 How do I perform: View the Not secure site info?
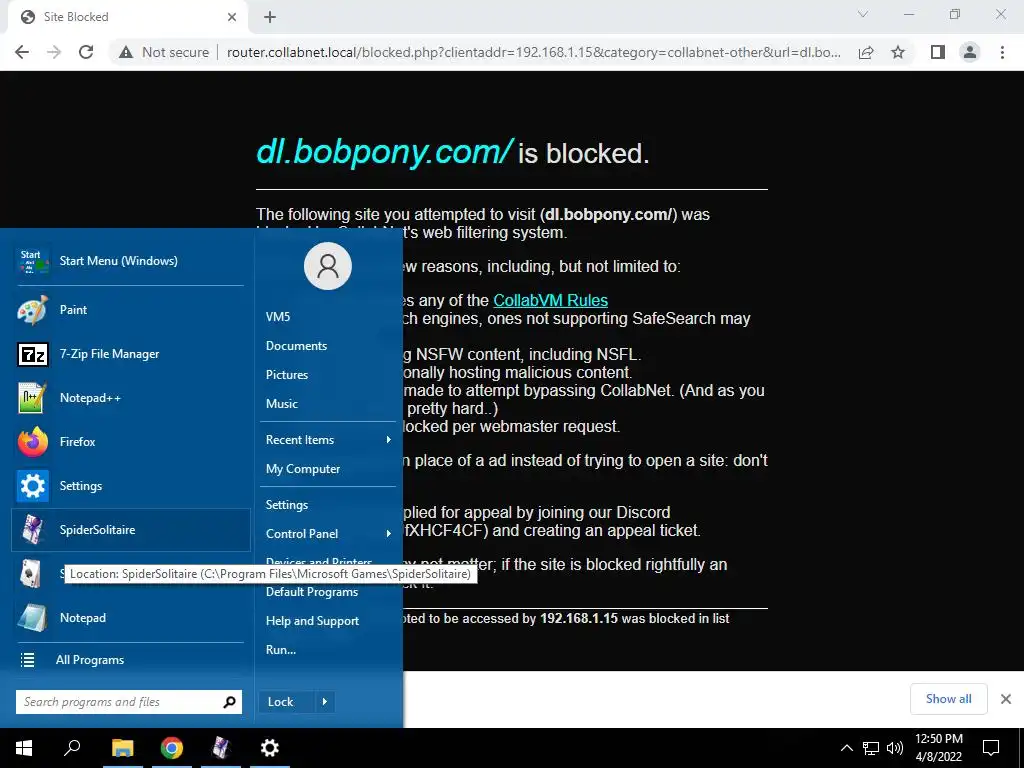[164, 52]
